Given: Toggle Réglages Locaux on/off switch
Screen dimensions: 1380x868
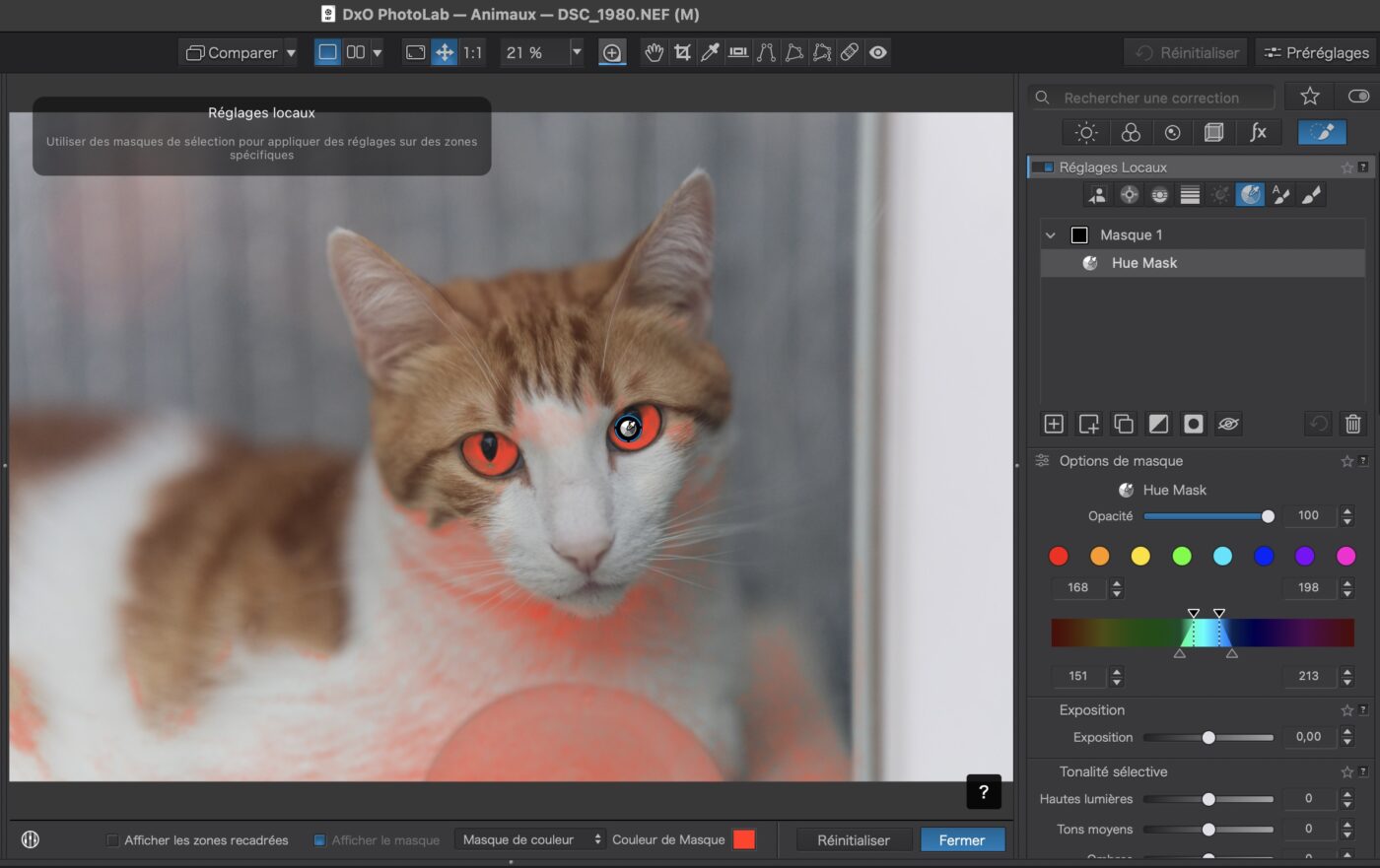Looking at the screenshot, I should click(x=1043, y=167).
